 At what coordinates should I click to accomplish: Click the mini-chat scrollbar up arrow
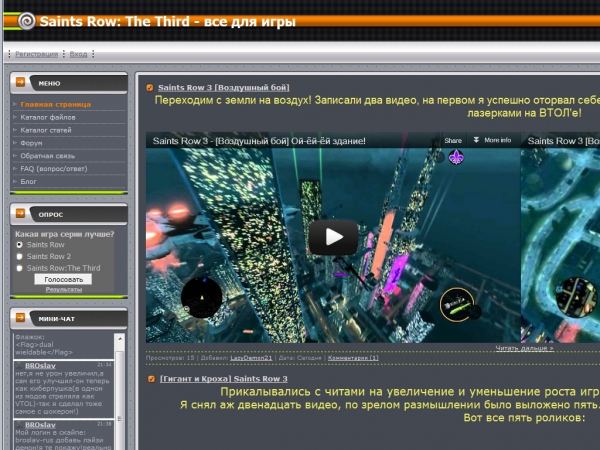(120, 339)
